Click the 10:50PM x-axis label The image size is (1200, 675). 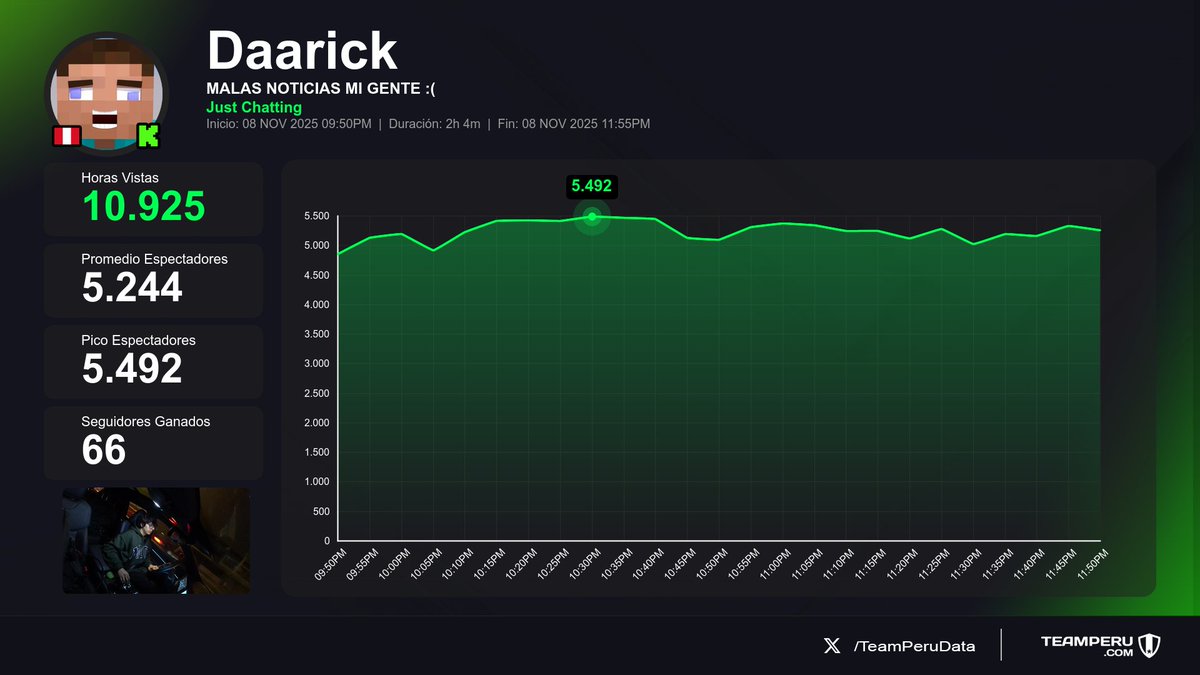coord(711,563)
